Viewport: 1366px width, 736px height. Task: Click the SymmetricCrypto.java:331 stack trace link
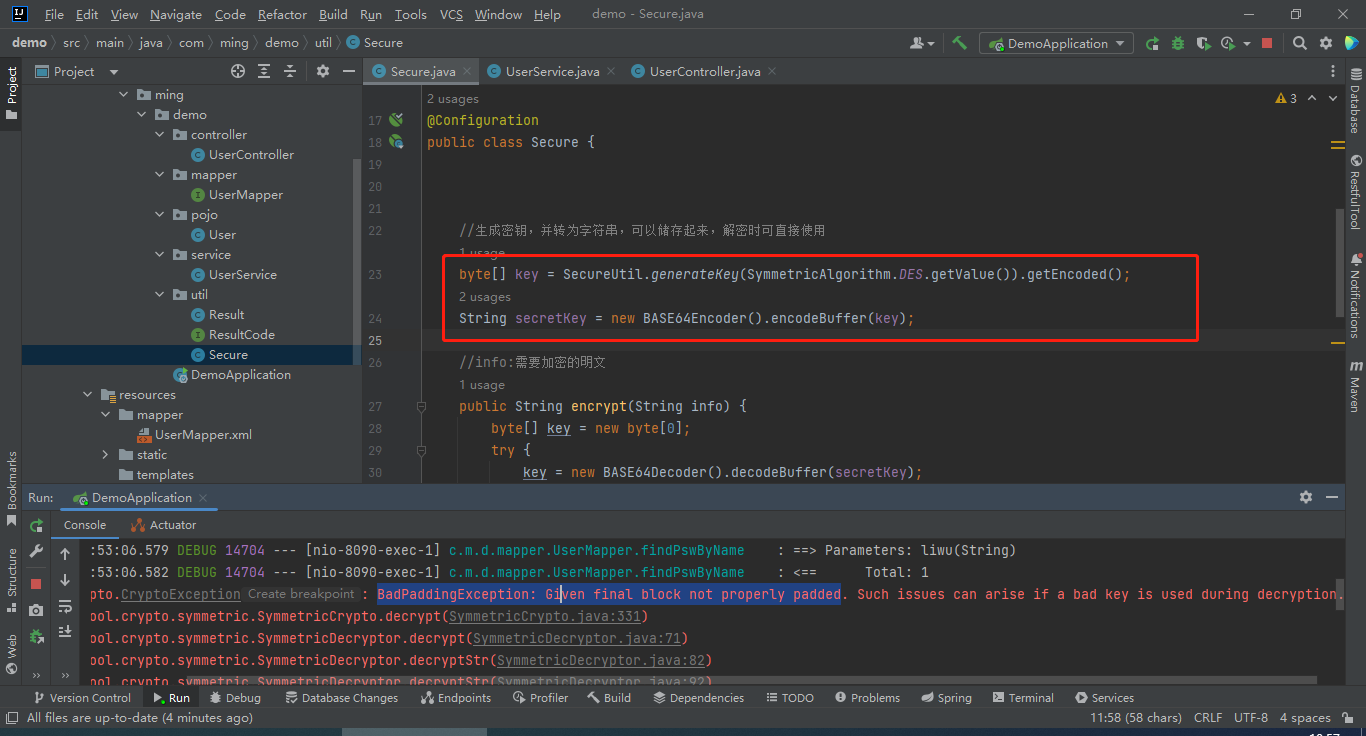click(x=545, y=616)
